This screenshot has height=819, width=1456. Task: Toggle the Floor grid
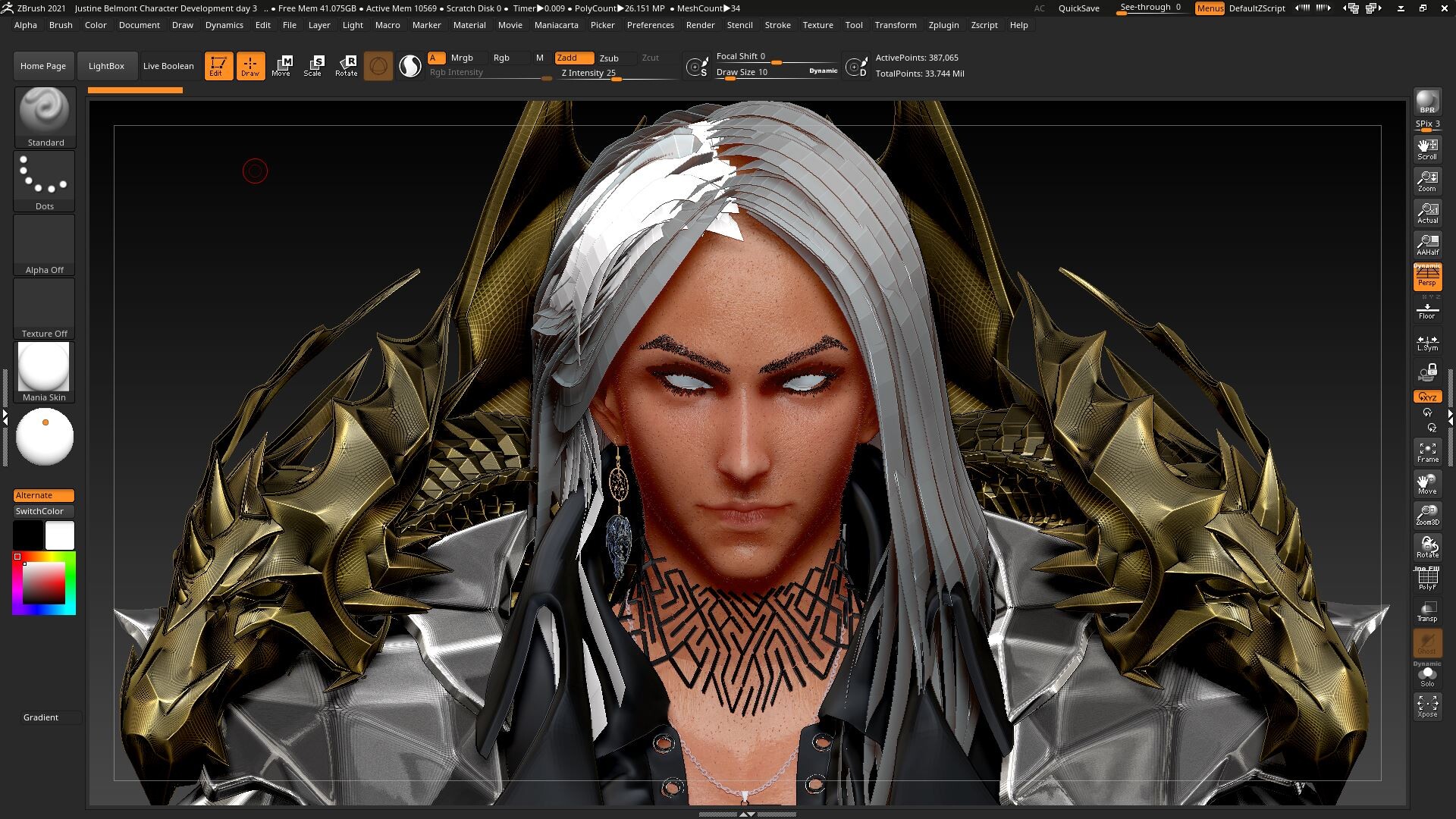click(1427, 310)
